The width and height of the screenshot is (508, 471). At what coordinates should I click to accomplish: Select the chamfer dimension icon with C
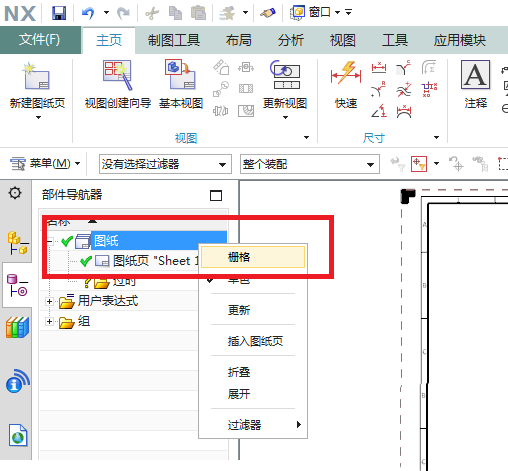pos(404,68)
